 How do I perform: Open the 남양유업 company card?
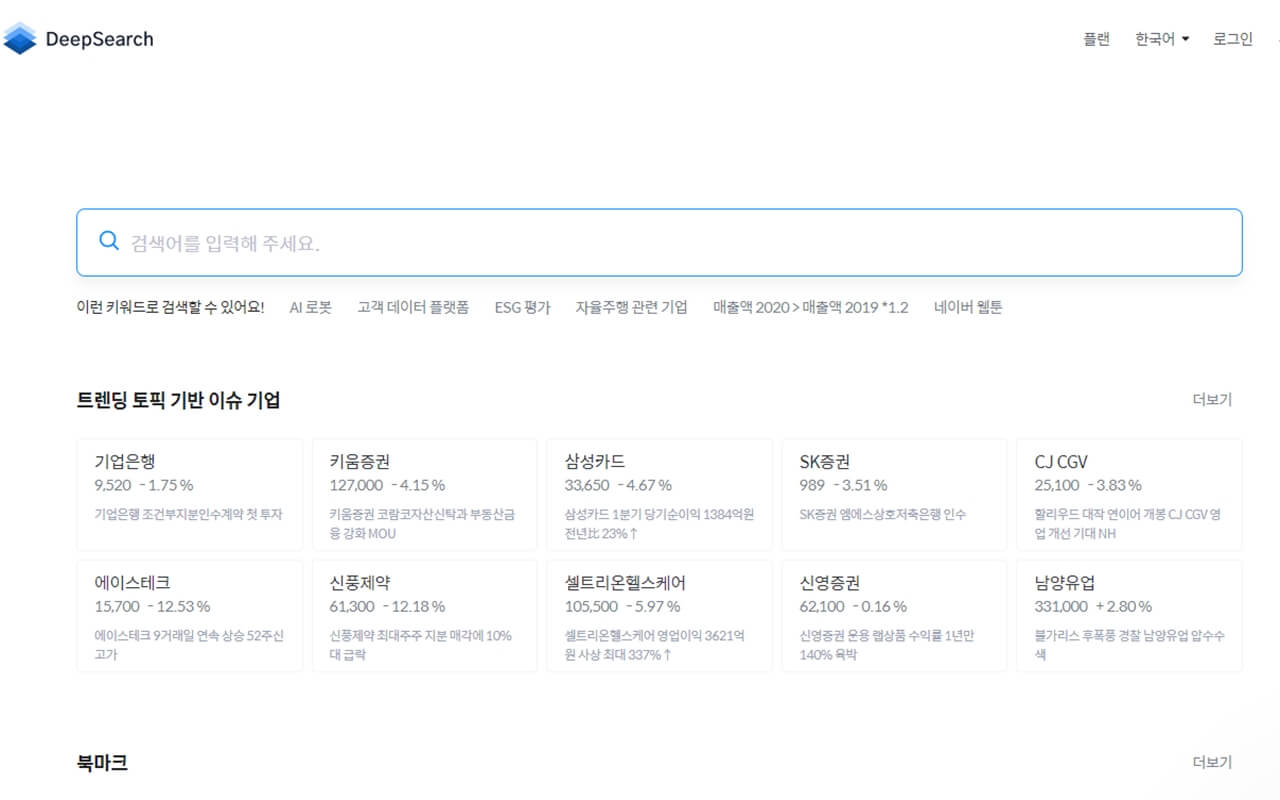(1130, 615)
